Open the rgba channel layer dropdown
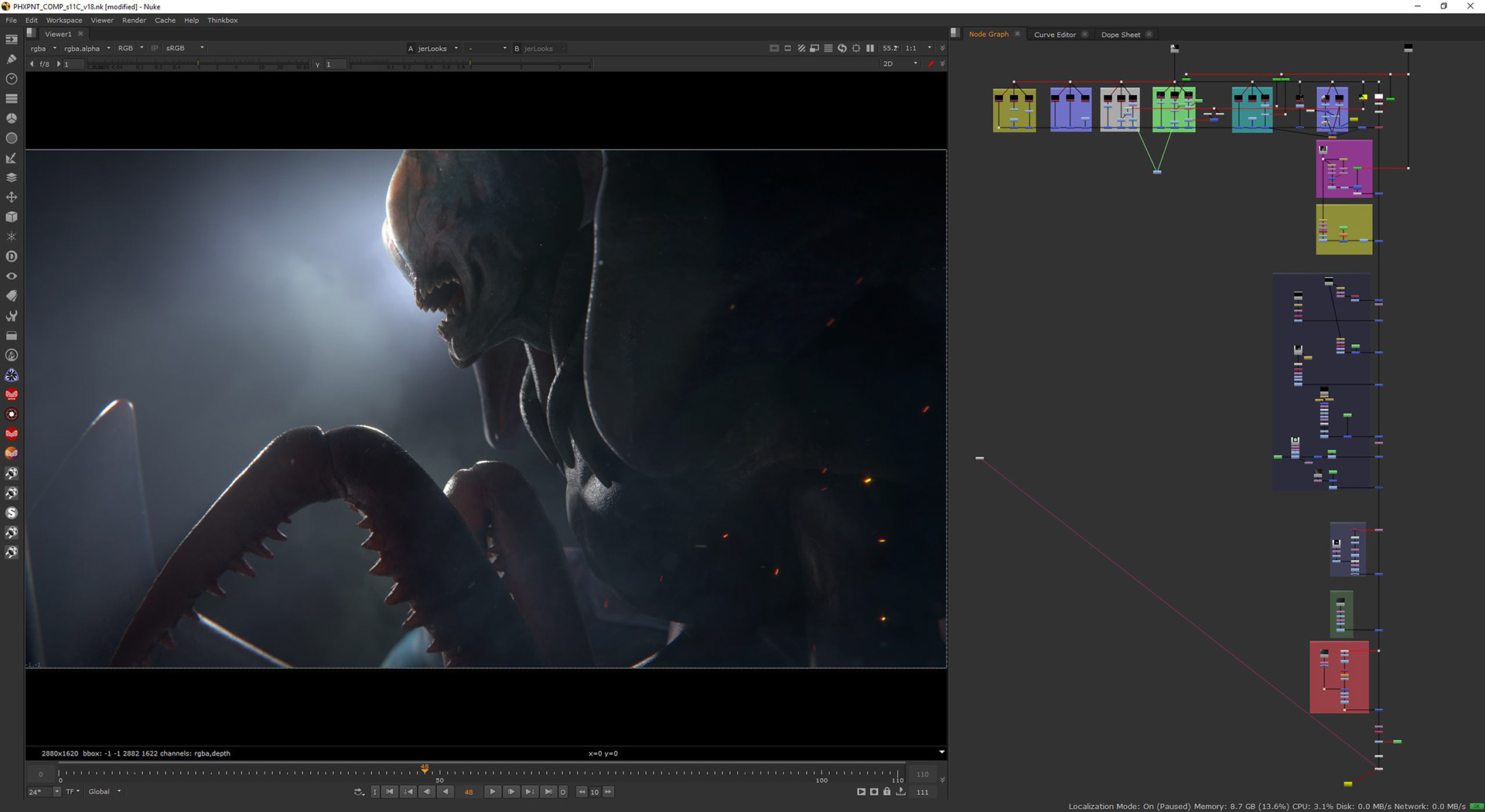 tap(43, 48)
